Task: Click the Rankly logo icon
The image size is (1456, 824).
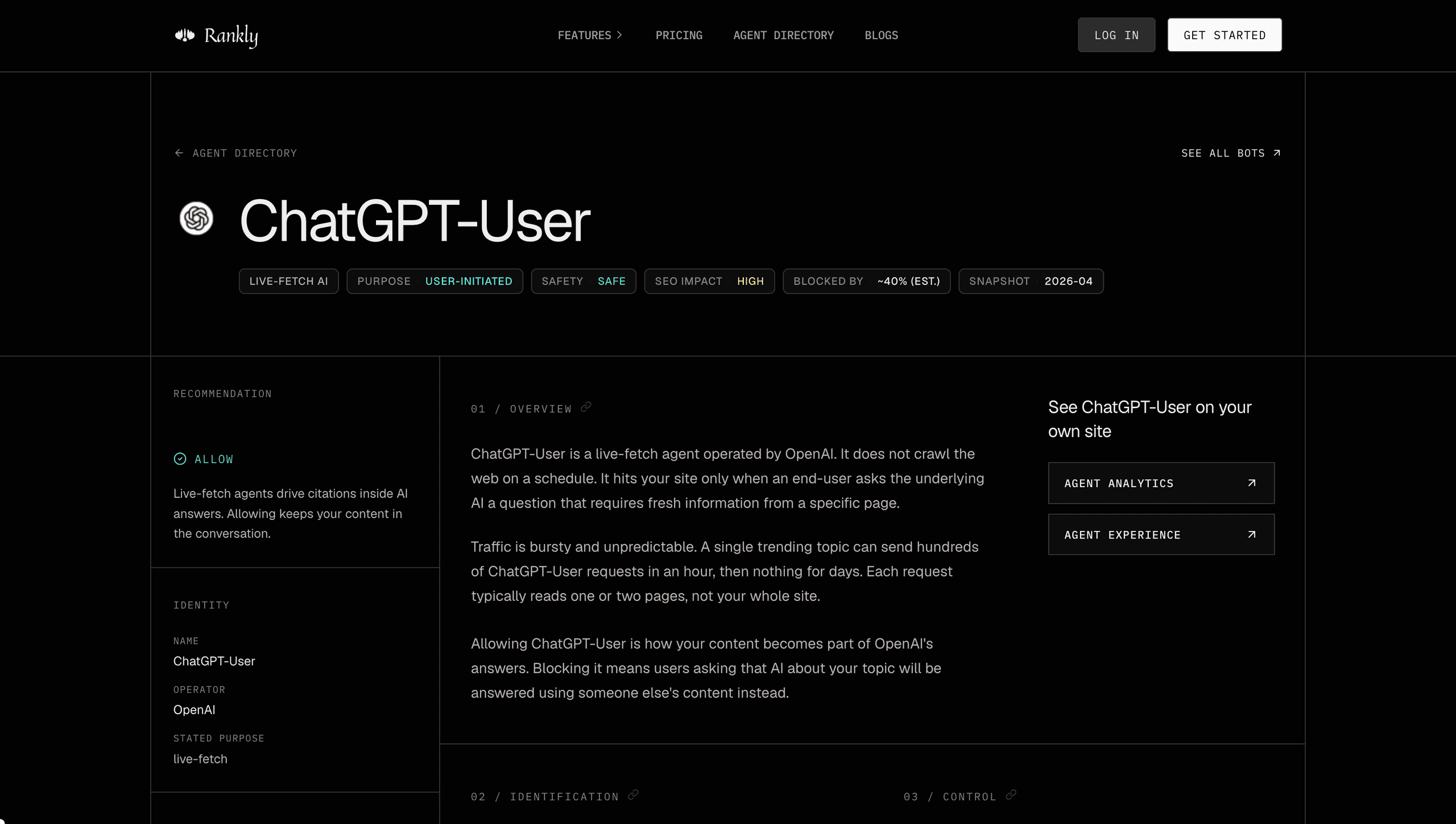Action: (x=184, y=35)
